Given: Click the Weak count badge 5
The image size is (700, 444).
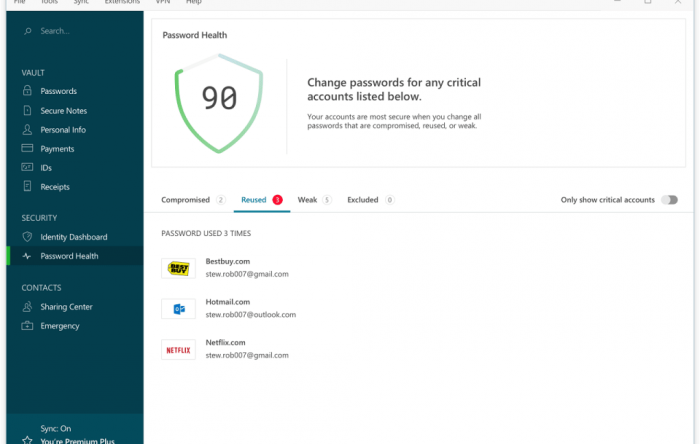Looking at the screenshot, I should click(x=327, y=199).
